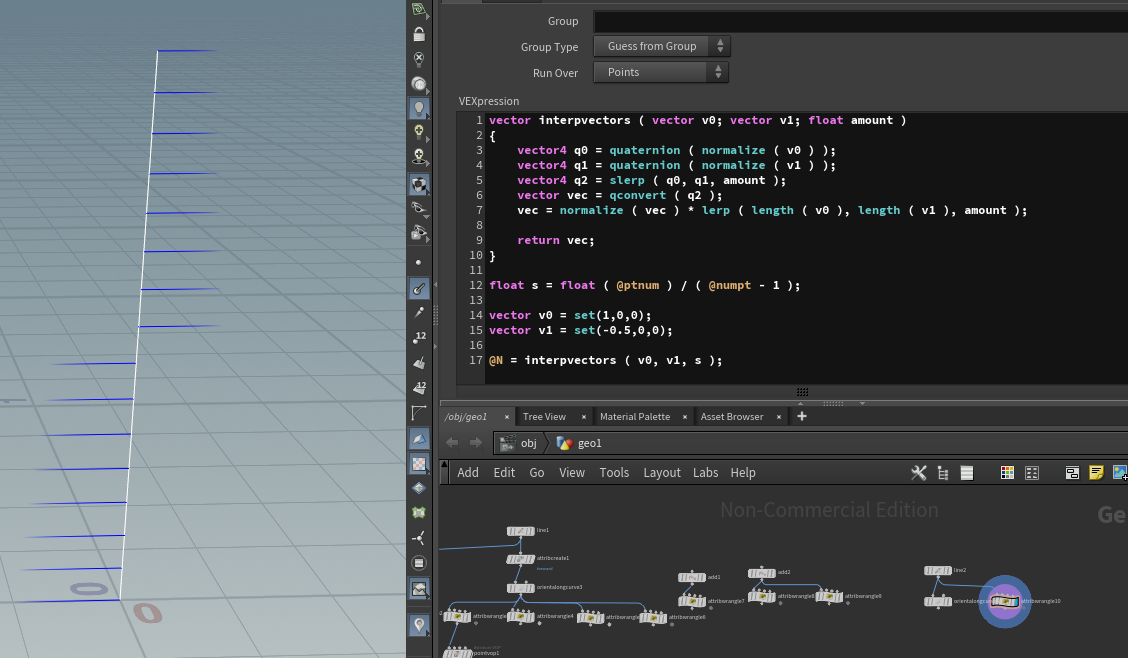Open the Run Over Points dropdown

[x=660, y=72]
